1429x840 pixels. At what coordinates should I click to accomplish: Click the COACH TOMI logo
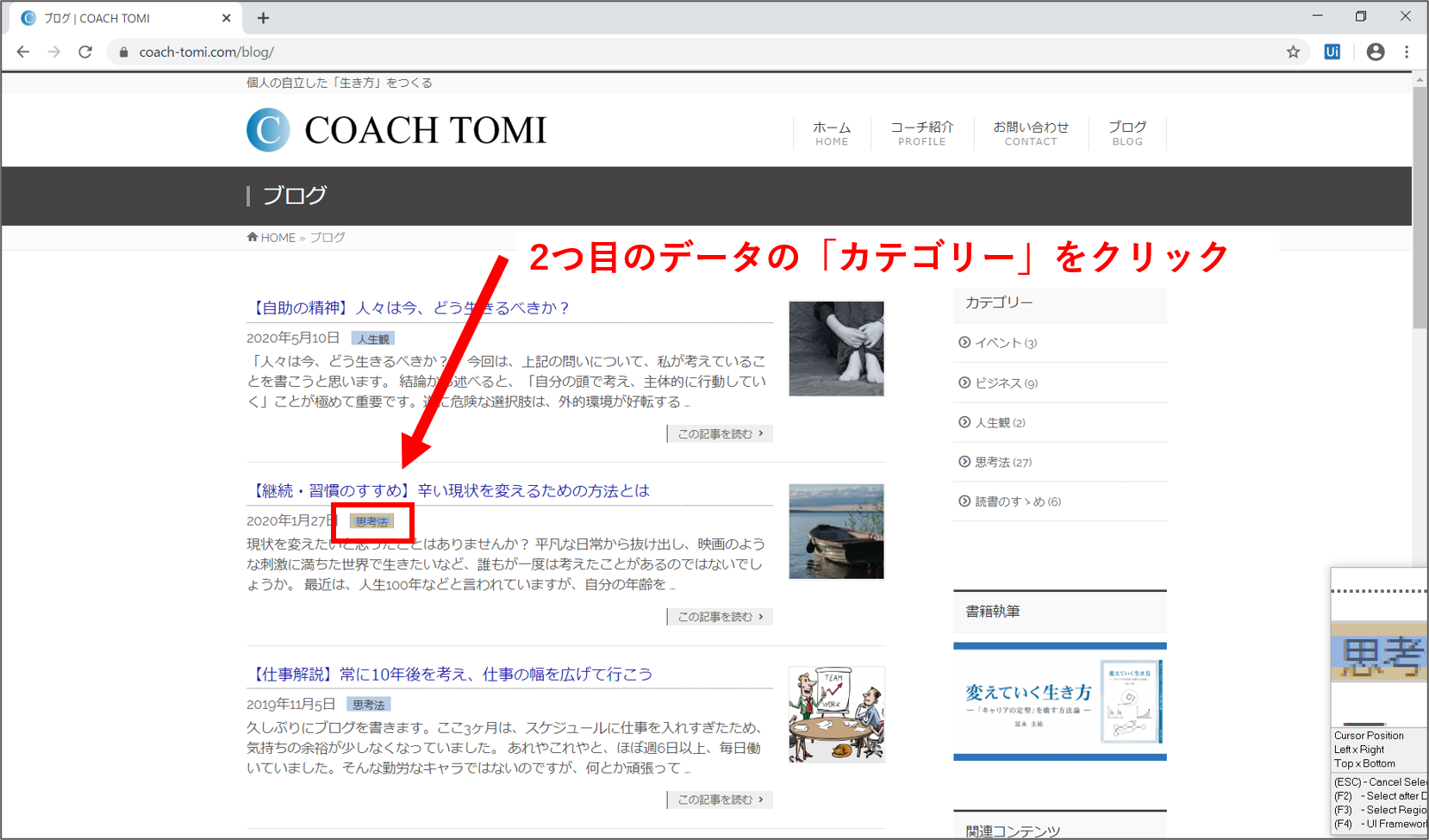(396, 130)
